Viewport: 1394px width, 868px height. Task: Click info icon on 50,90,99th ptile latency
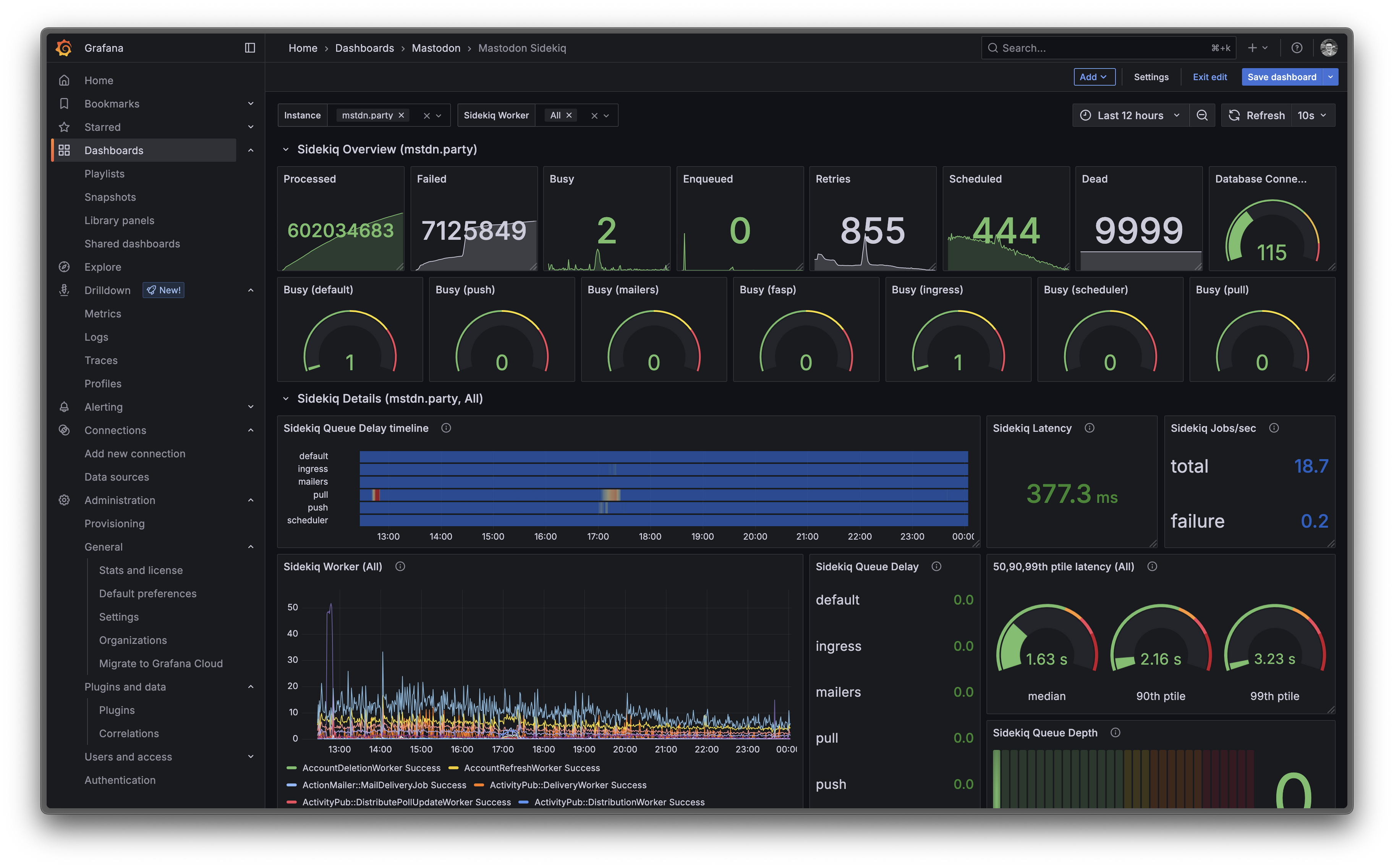pyautogui.click(x=1152, y=566)
